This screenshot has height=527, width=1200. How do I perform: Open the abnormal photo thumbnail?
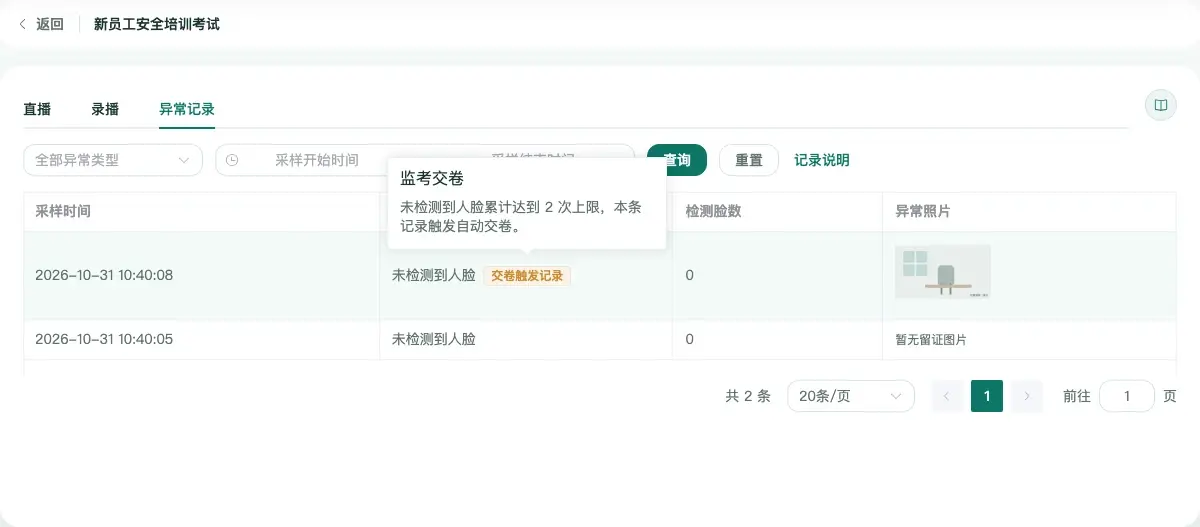coord(943,272)
